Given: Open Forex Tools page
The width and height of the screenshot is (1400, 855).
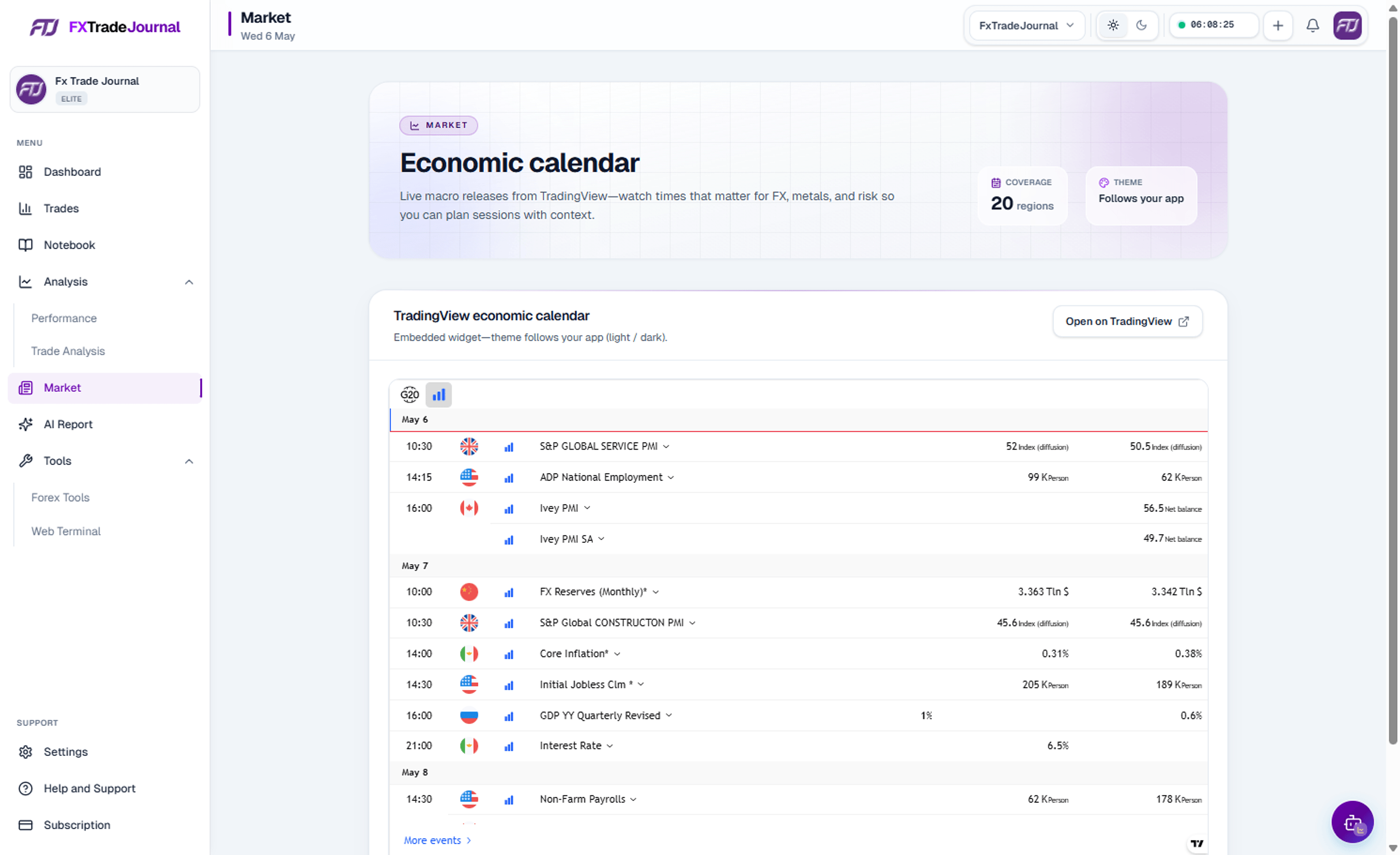Looking at the screenshot, I should [61, 497].
